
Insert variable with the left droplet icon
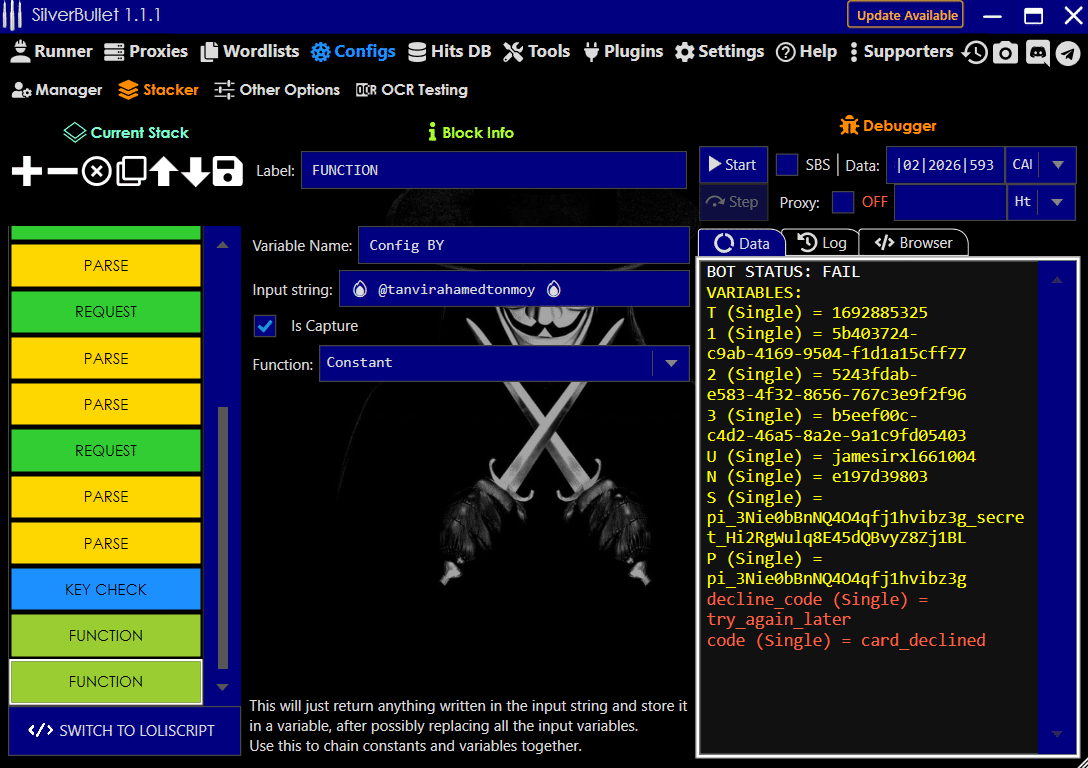pyautogui.click(x=359, y=289)
